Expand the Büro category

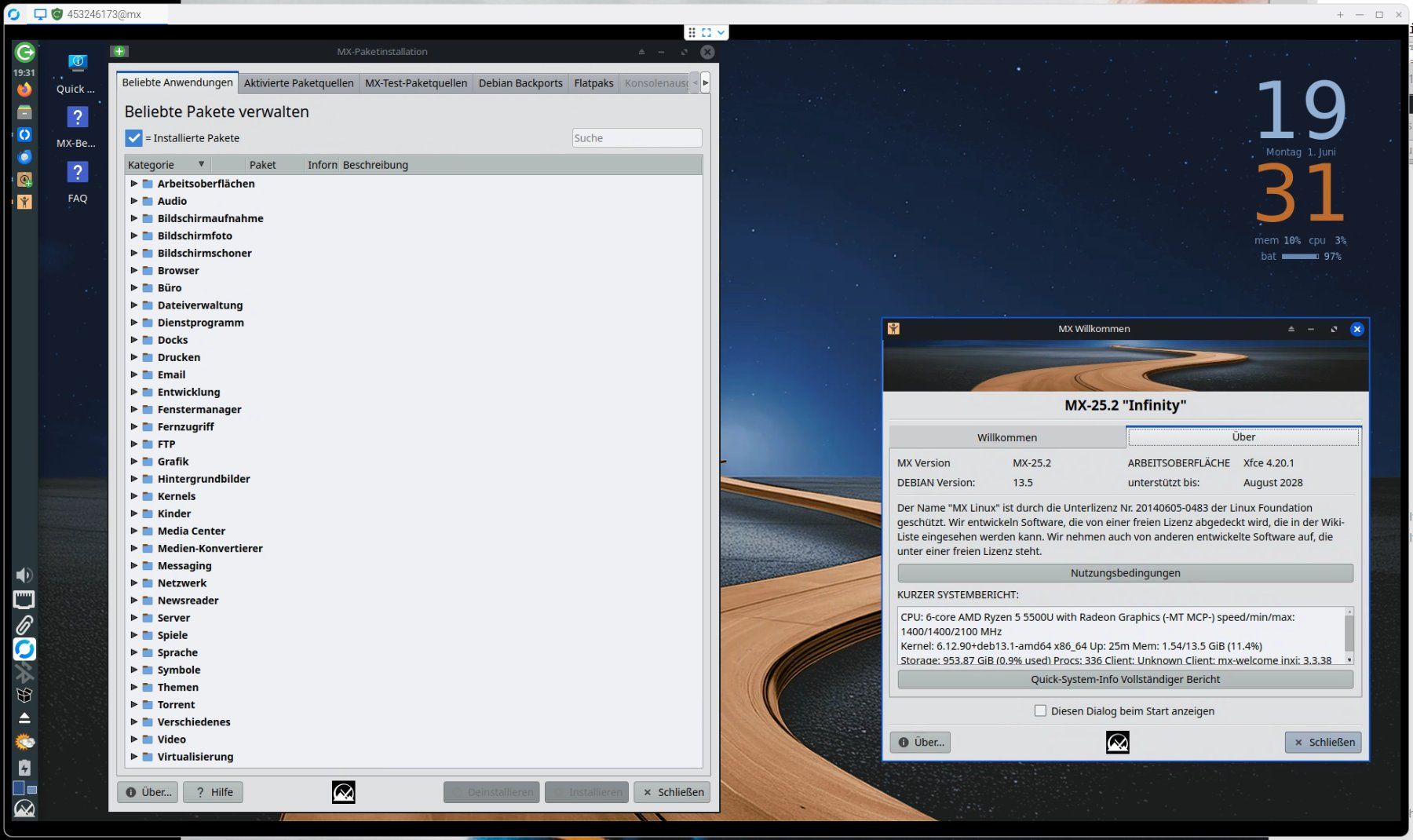[x=134, y=287]
